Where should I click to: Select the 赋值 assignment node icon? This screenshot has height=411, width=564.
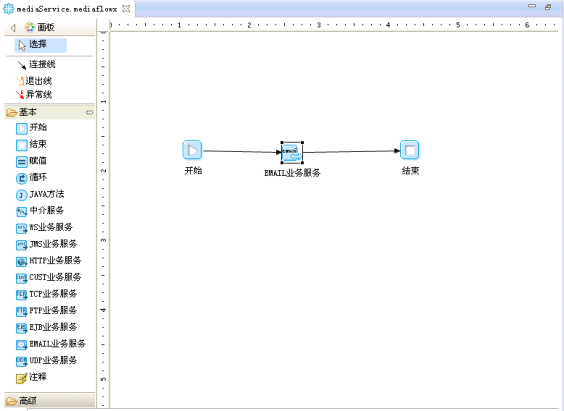22,162
